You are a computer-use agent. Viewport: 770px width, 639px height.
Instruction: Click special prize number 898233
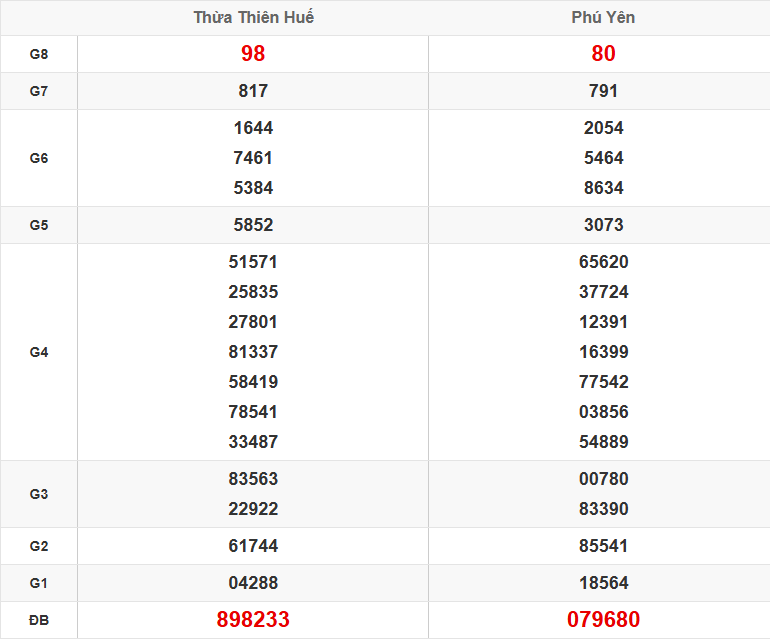pyautogui.click(x=253, y=620)
